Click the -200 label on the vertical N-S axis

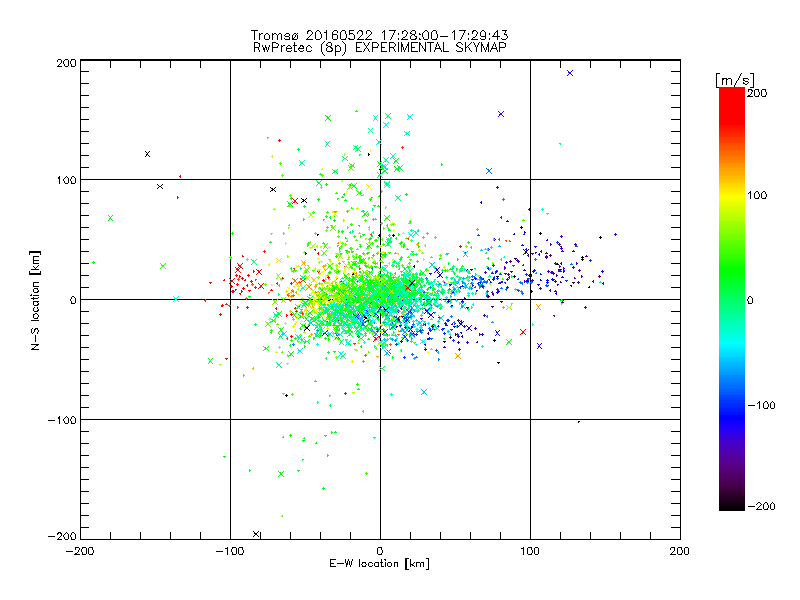point(62,537)
